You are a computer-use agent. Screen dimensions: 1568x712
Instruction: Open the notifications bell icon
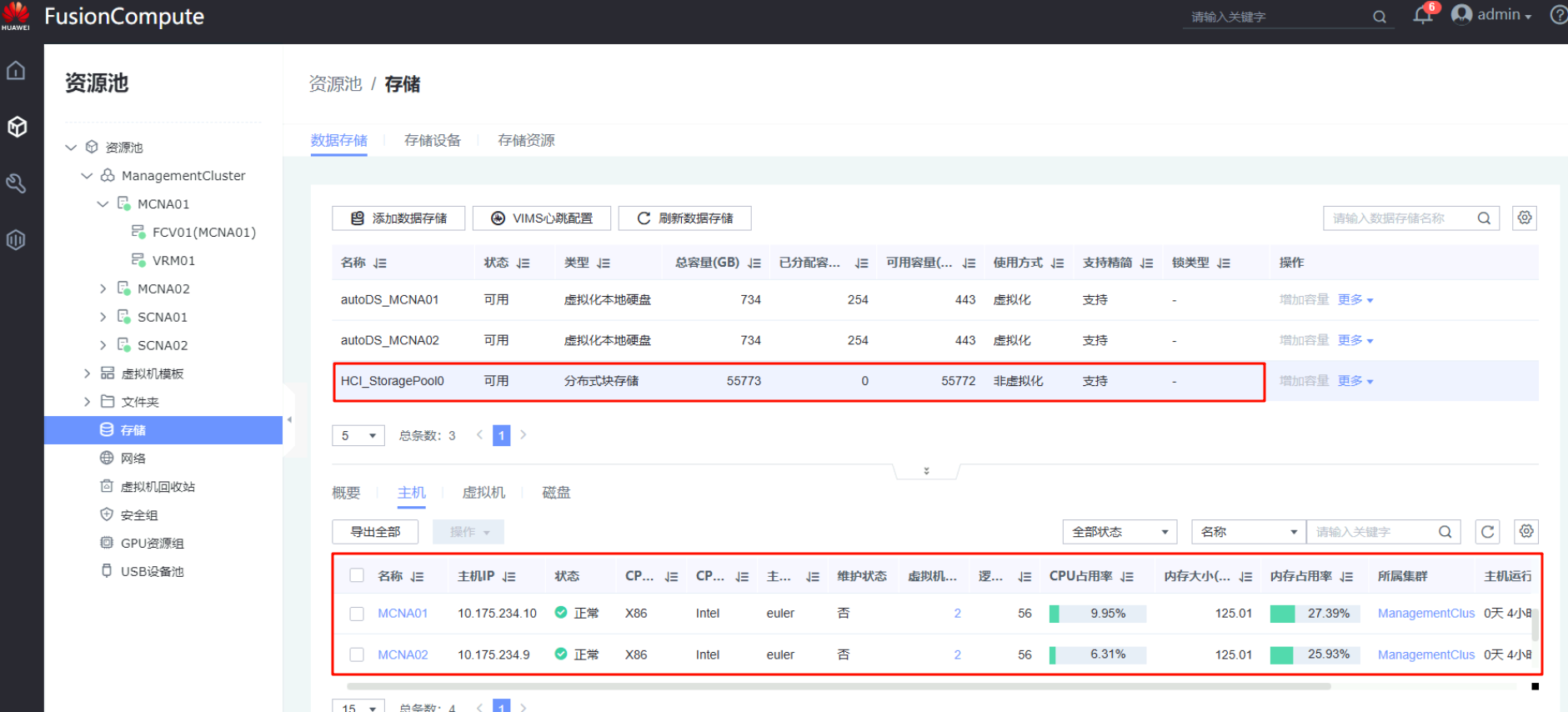(x=1422, y=16)
